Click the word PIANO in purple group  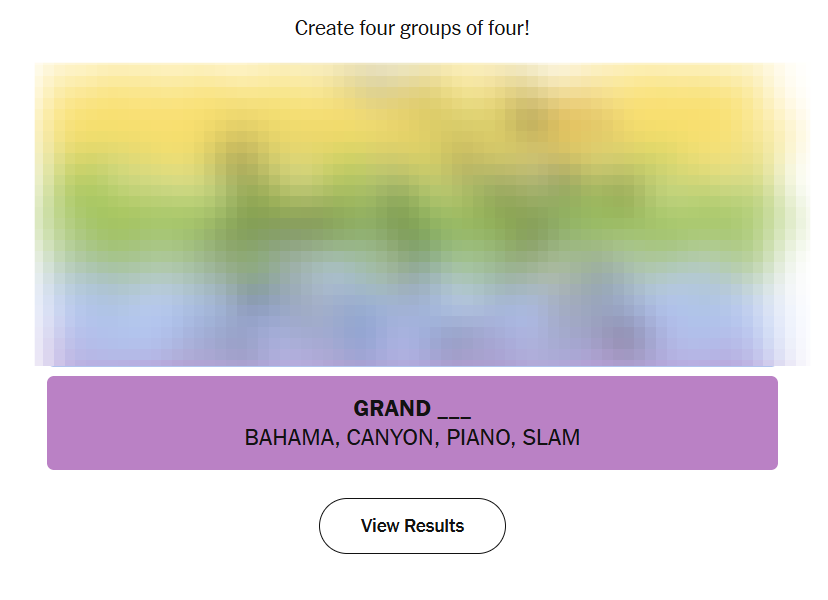click(479, 438)
